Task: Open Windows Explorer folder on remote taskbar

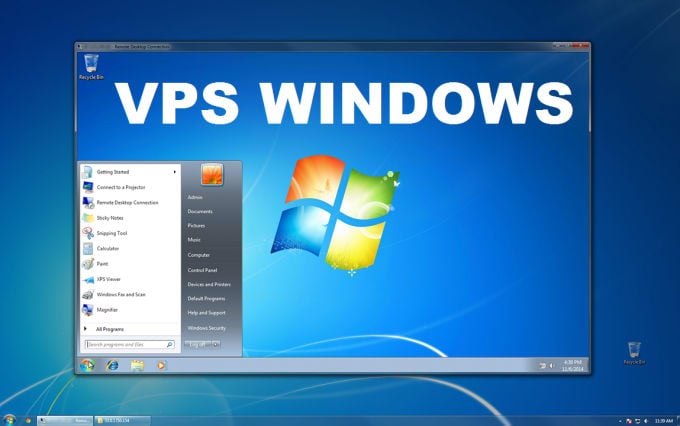Action: coord(137,365)
